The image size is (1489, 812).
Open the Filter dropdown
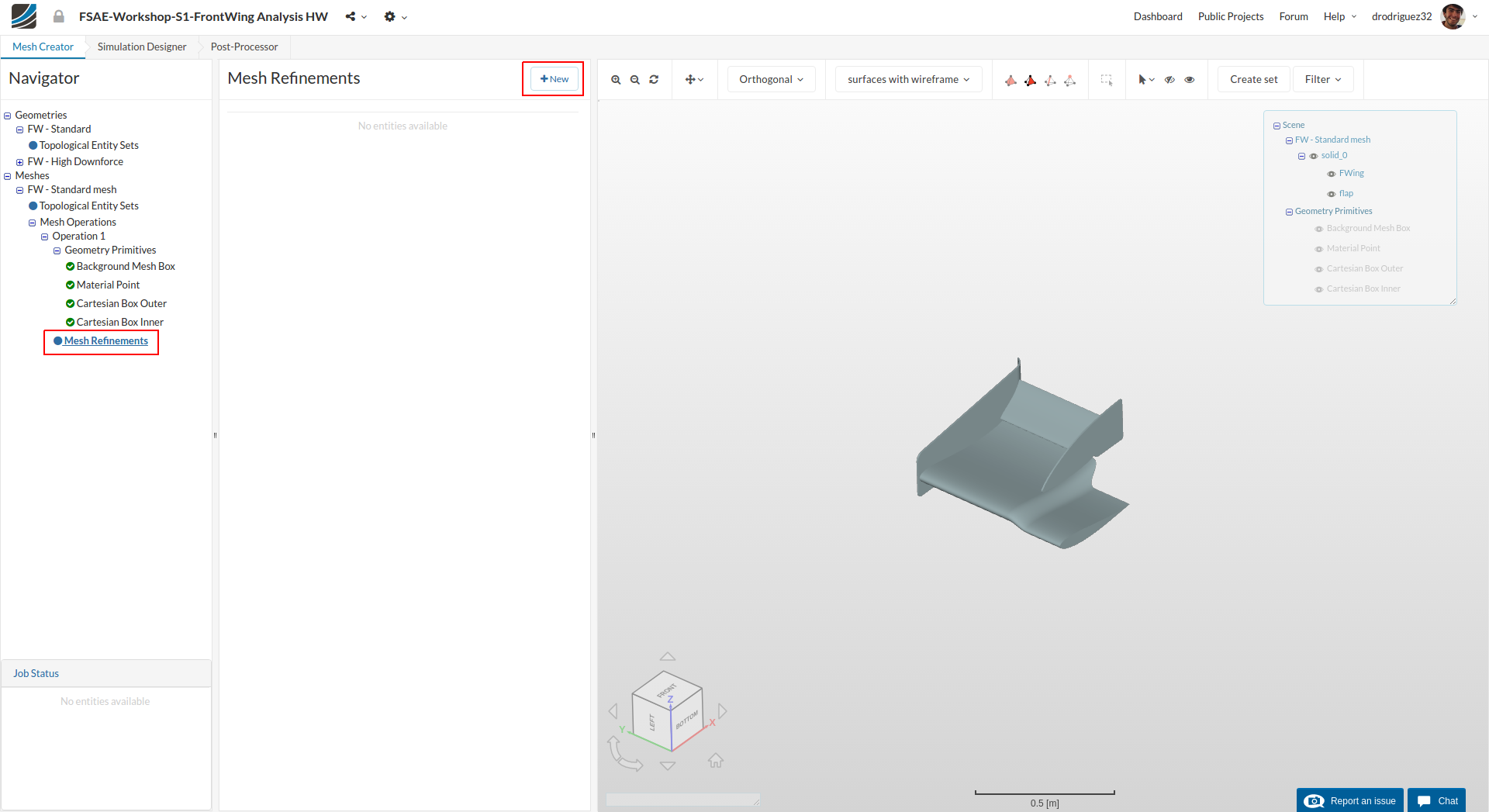(1323, 79)
